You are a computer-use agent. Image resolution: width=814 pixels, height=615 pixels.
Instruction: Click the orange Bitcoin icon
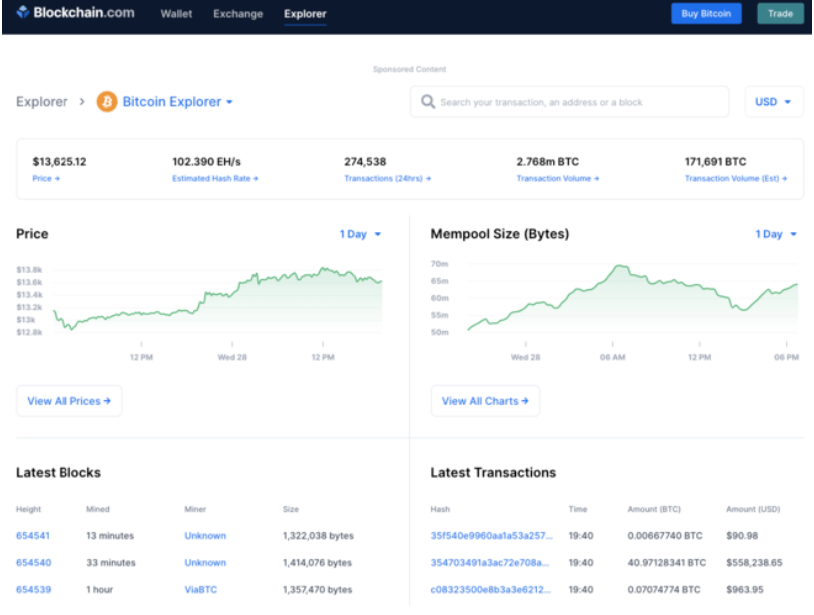pos(107,102)
